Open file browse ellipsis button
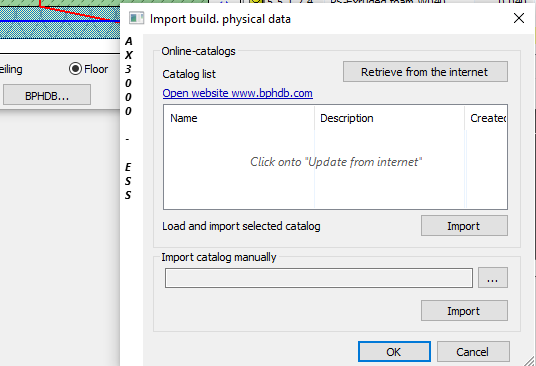 click(493, 278)
